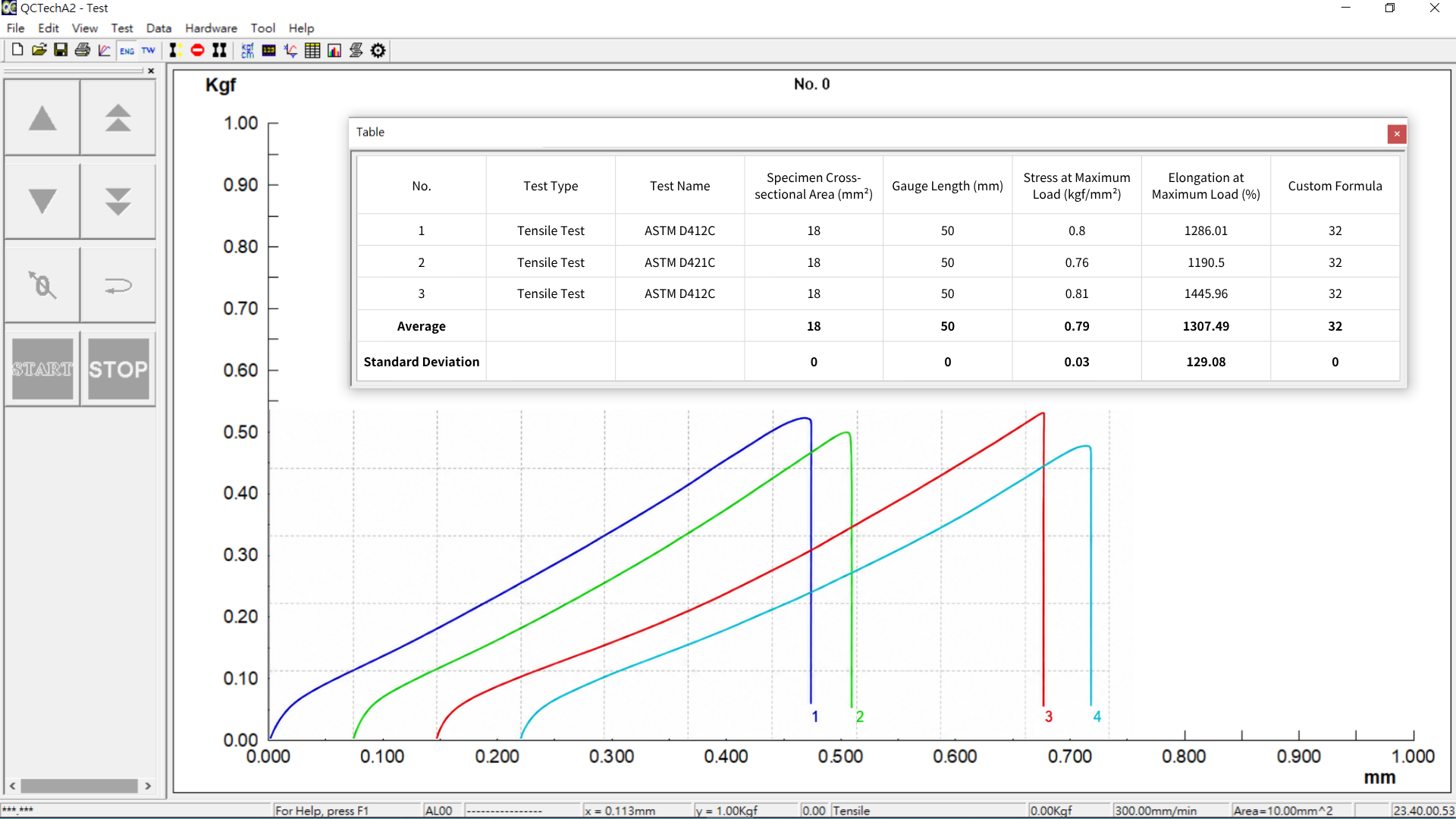Screen dimensions: 1456x819
Task: Select the ASTM D421C test name cell
Action: [680, 262]
